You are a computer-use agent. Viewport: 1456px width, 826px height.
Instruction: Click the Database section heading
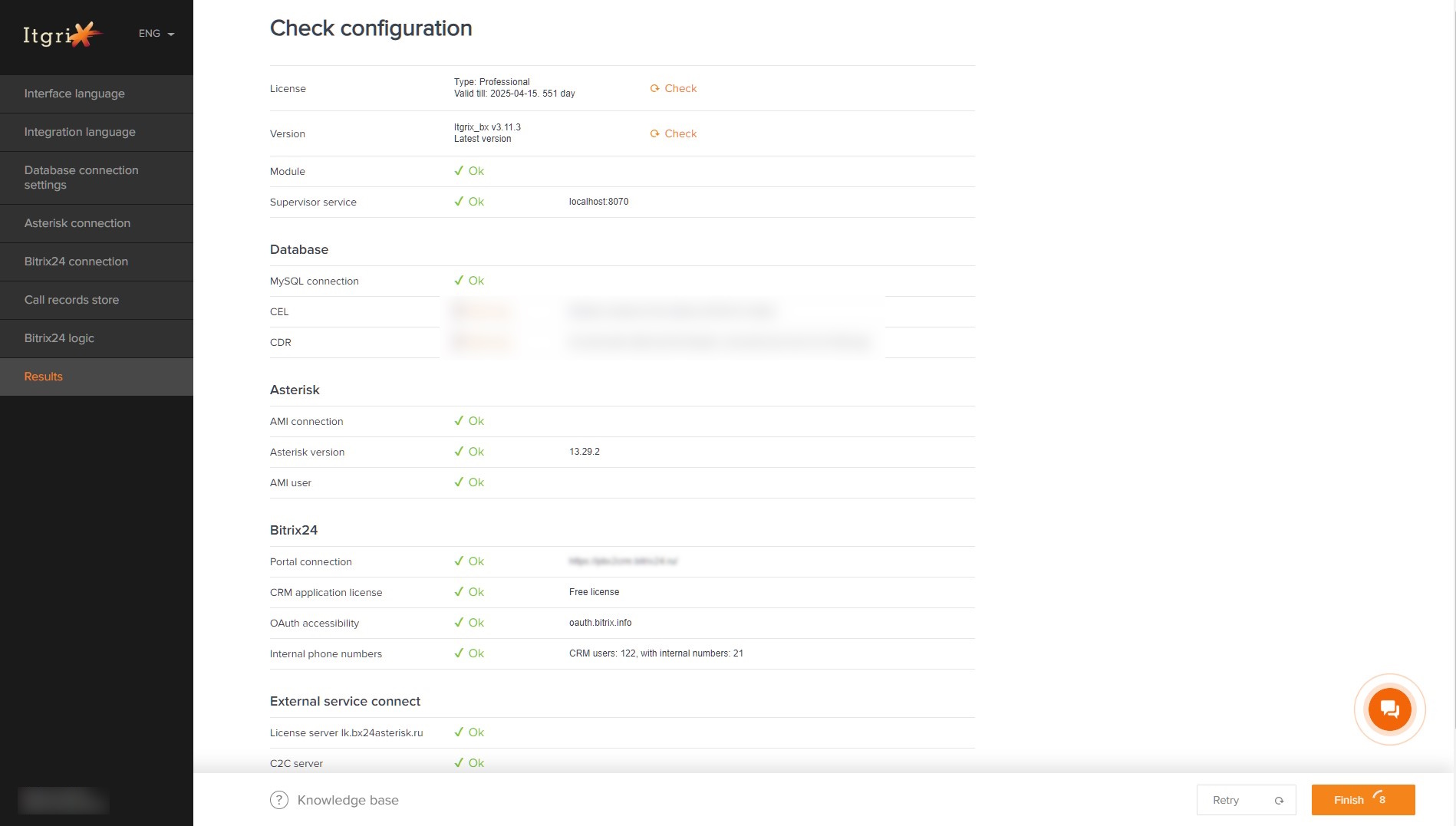[x=299, y=249]
